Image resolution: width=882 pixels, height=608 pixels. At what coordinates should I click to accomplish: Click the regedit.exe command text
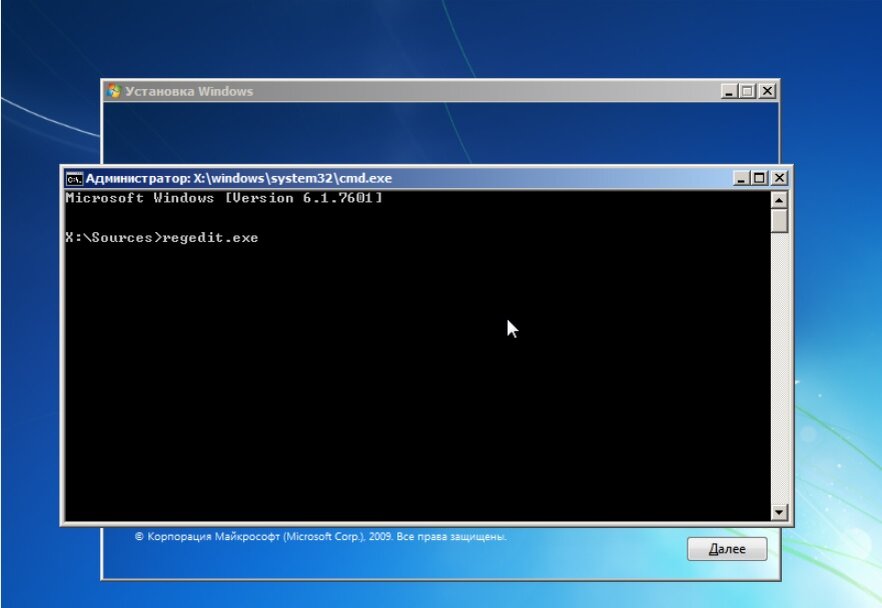pos(210,238)
